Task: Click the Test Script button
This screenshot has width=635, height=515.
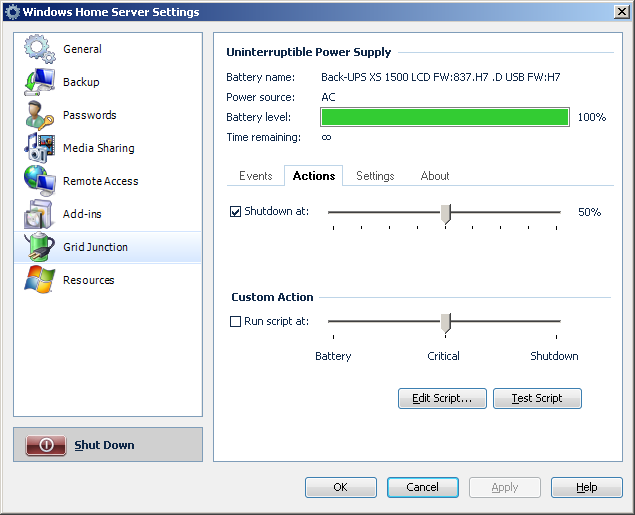Action: (x=537, y=398)
